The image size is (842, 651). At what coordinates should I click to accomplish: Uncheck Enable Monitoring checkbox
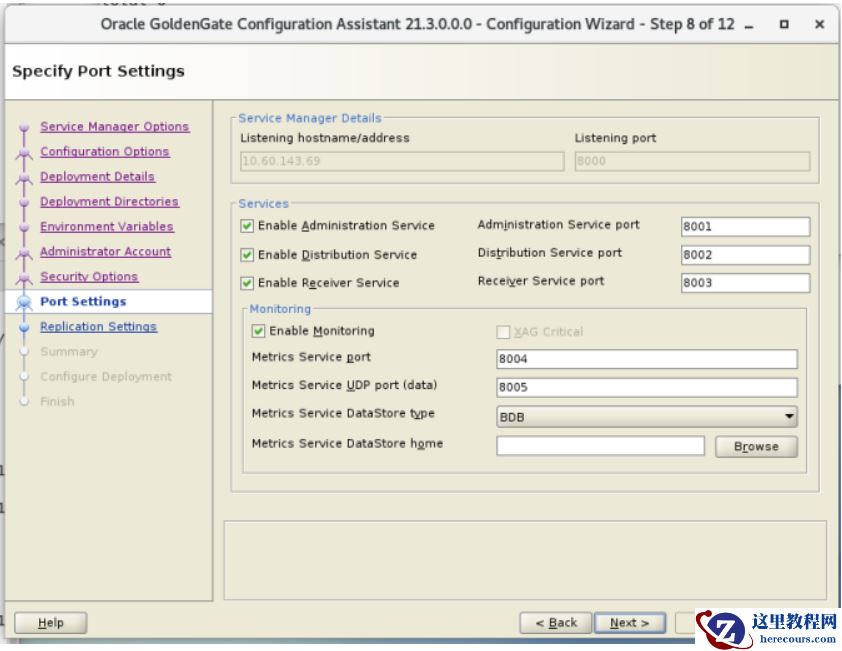pyautogui.click(x=258, y=331)
